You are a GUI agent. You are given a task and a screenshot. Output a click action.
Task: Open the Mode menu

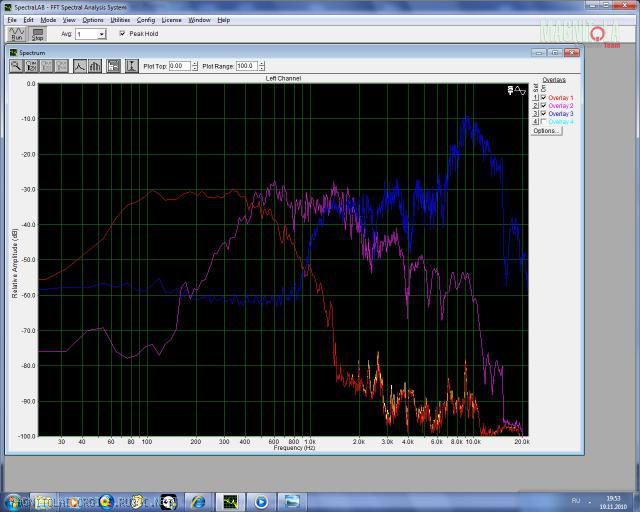(x=48, y=20)
